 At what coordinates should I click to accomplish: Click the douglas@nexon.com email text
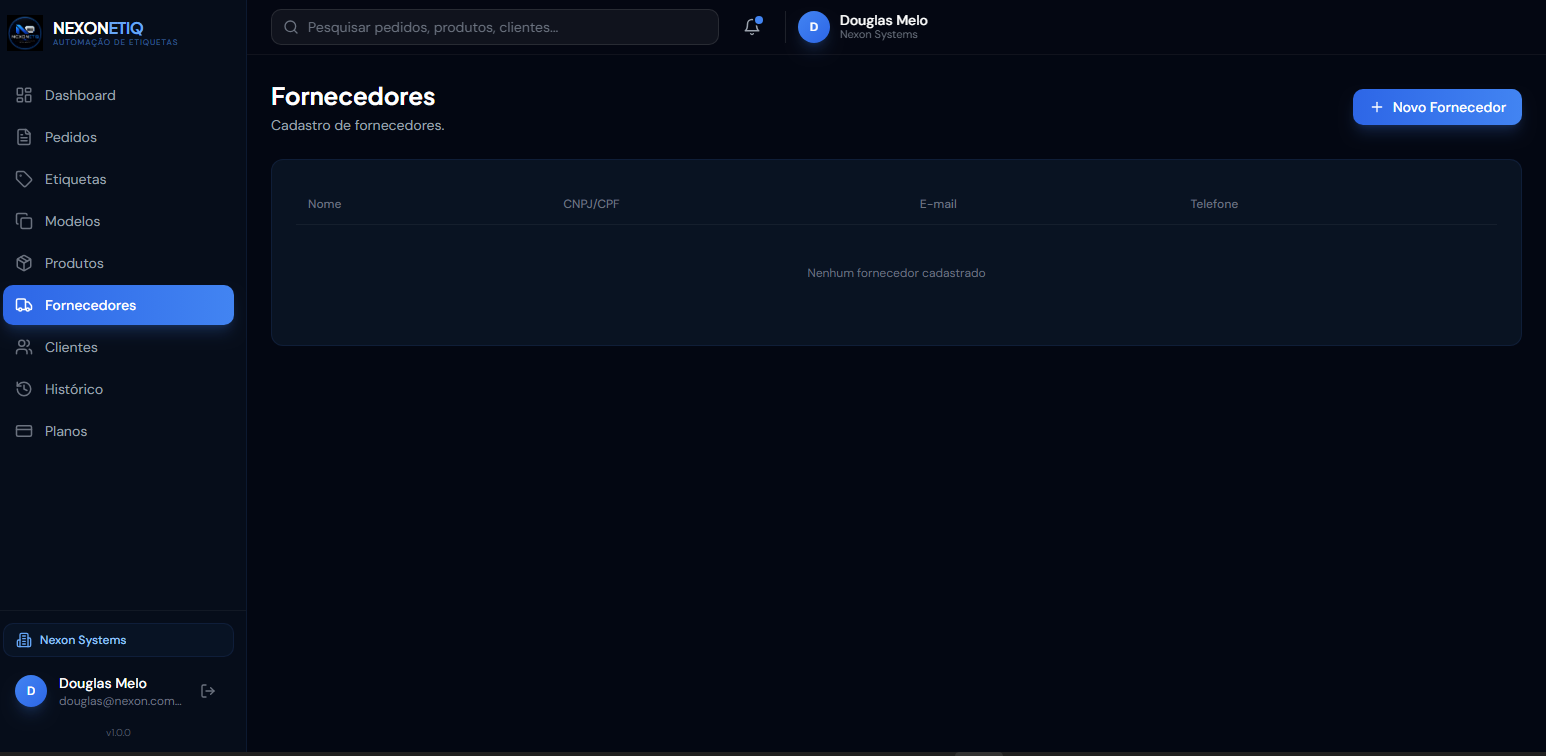pyautogui.click(x=120, y=702)
